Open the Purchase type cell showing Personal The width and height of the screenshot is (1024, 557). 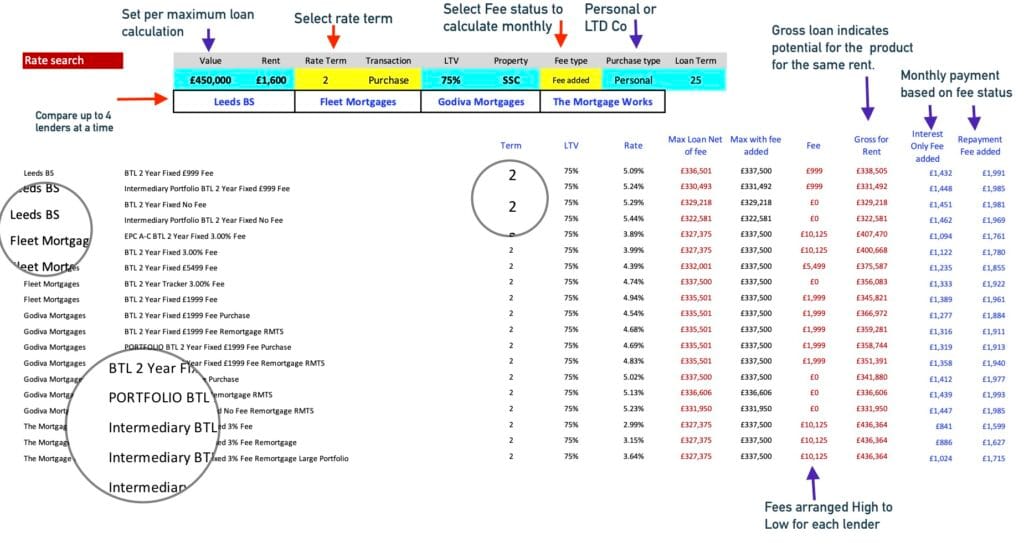(x=633, y=80)
